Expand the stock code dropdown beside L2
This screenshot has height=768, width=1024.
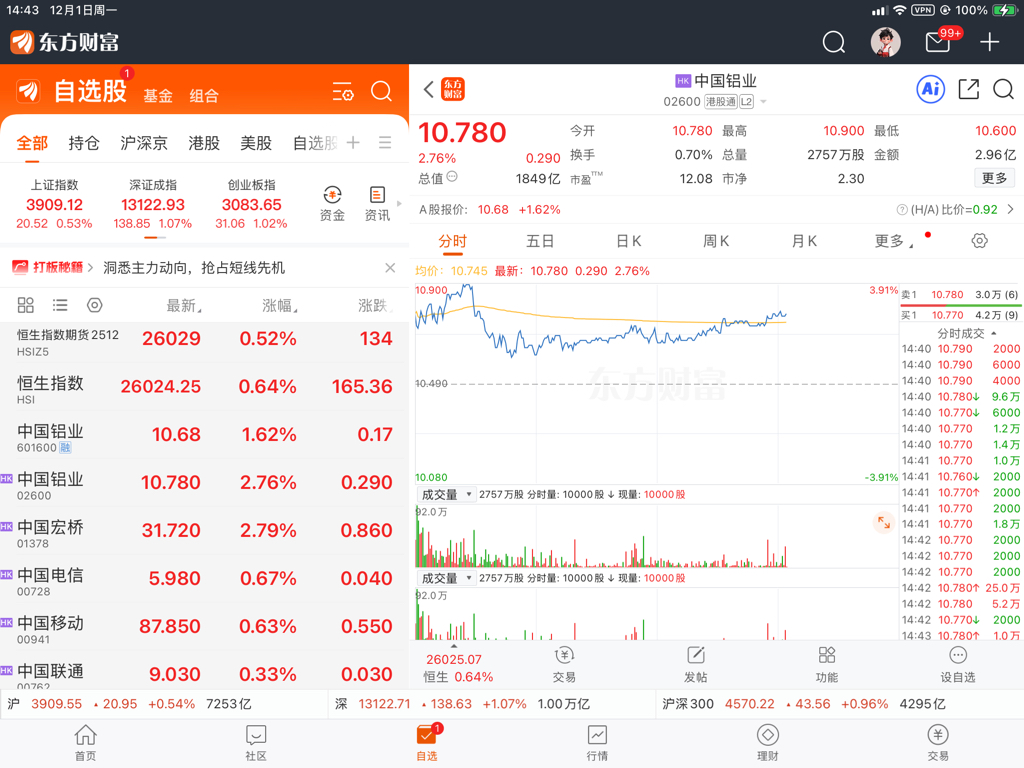click(x=763, y=102)
